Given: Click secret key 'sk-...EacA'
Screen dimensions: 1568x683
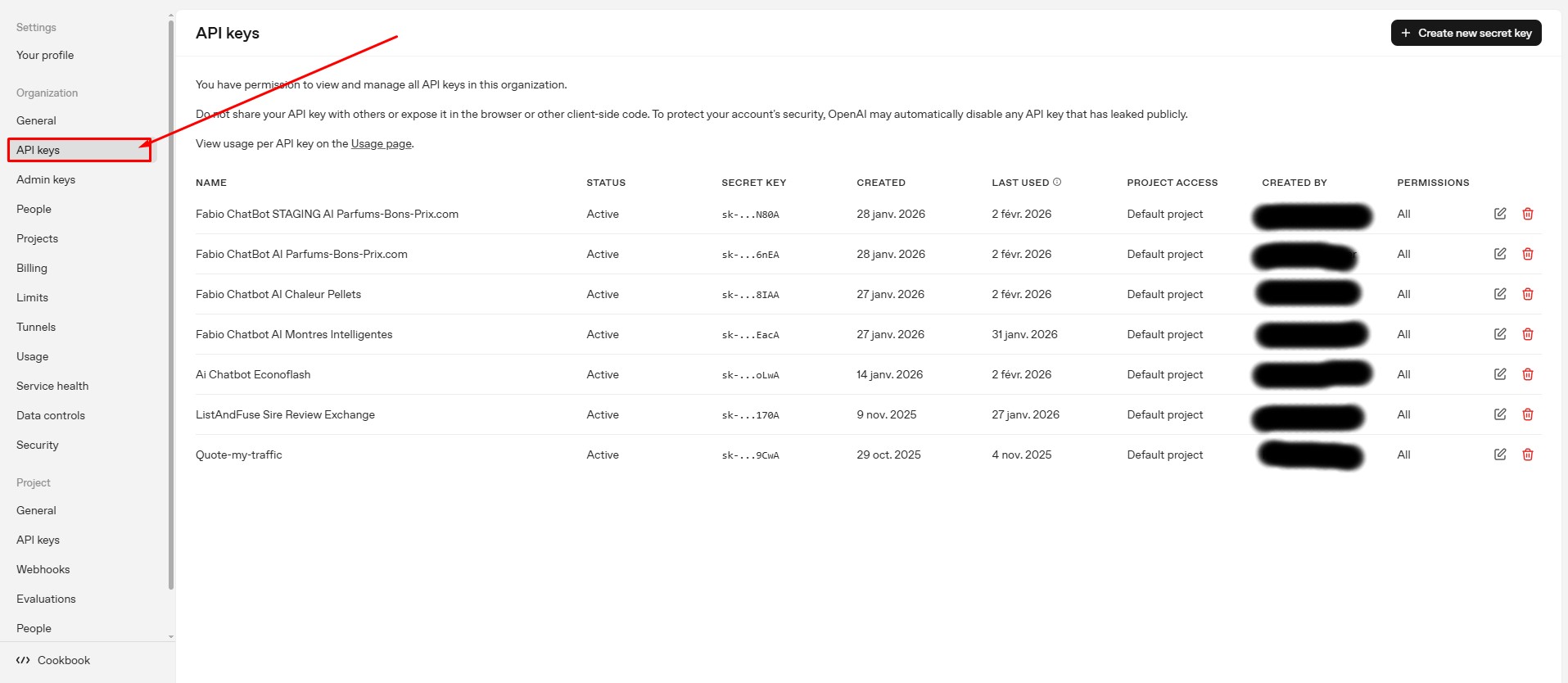Looking at the screenshot, I should [x=750, y=335].
